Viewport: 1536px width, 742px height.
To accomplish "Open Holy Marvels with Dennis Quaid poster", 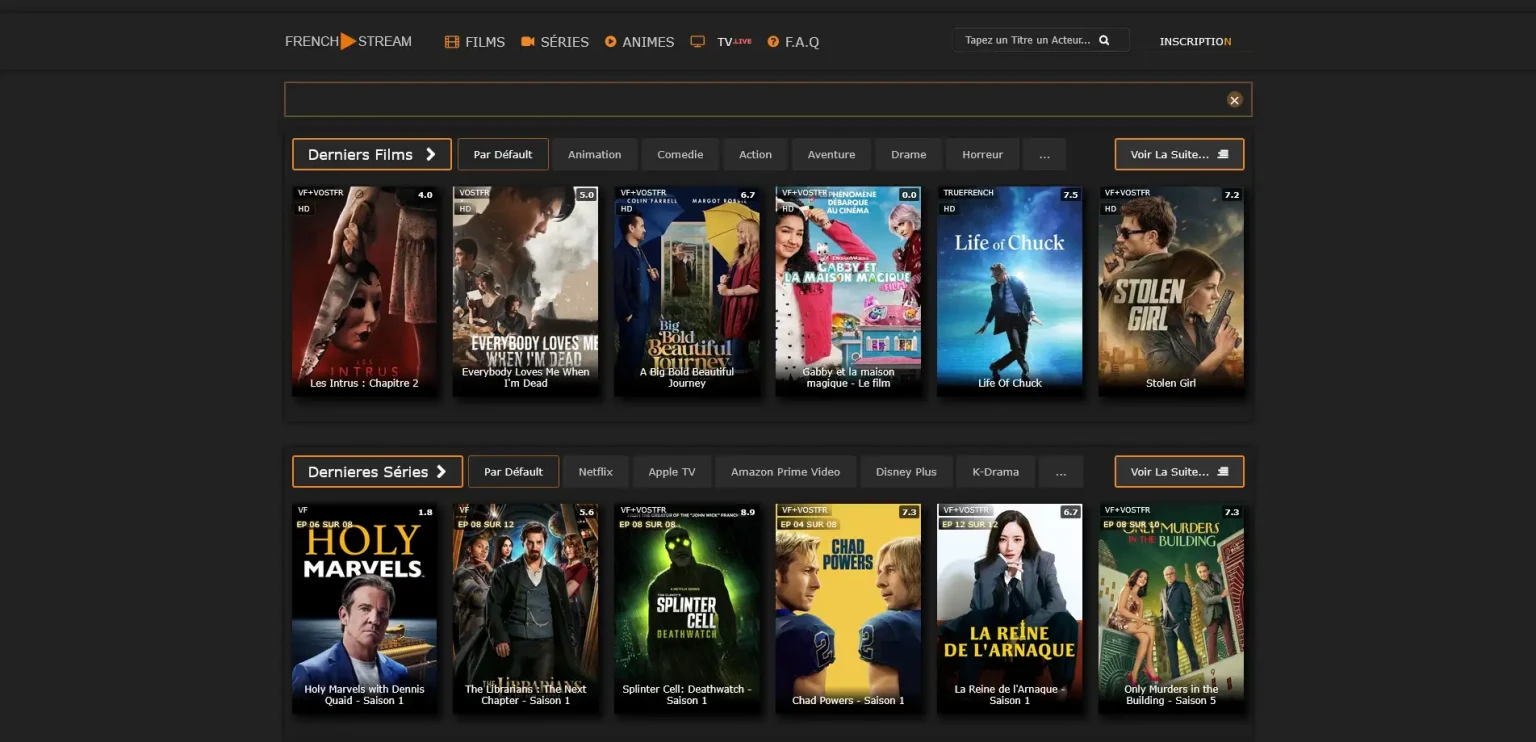I will (364, 608).
